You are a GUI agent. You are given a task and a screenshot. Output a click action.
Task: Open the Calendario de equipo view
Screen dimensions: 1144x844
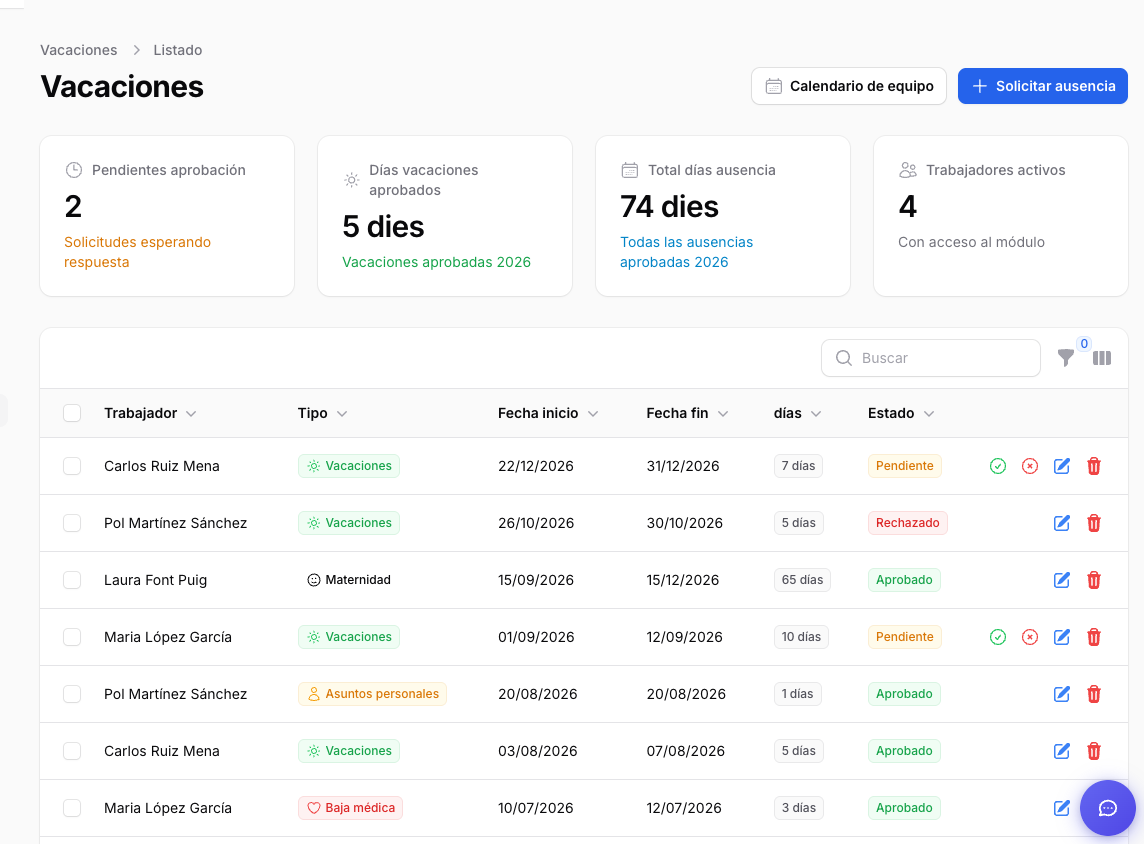pyautogui.click(x=849, y=86)
